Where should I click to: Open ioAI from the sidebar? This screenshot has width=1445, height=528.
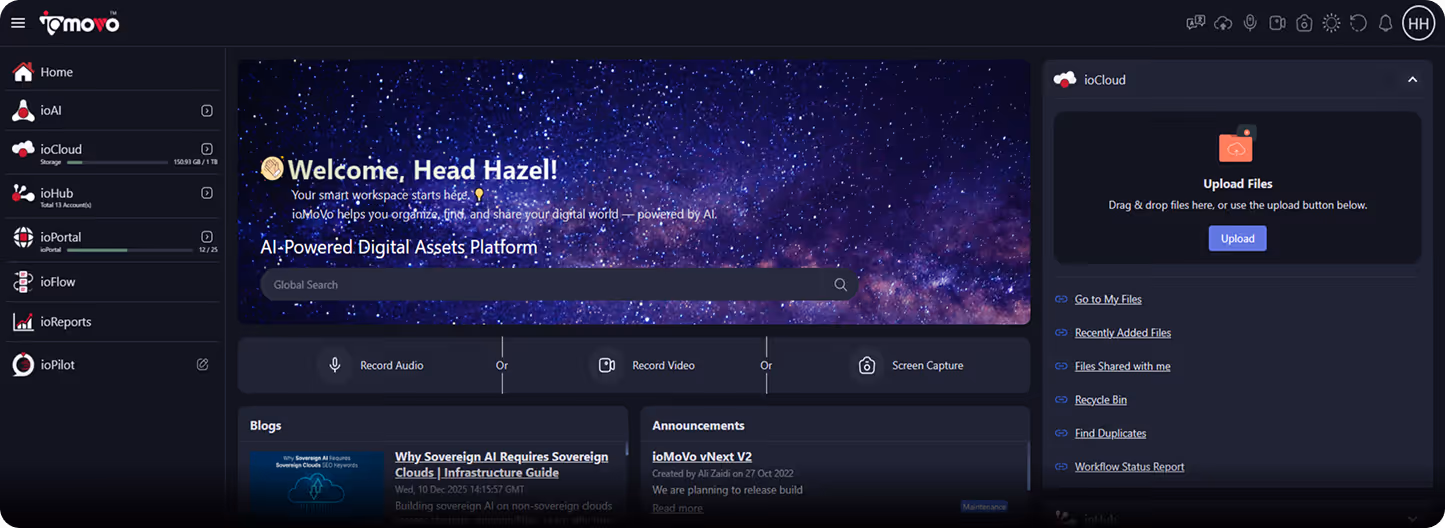51,111
